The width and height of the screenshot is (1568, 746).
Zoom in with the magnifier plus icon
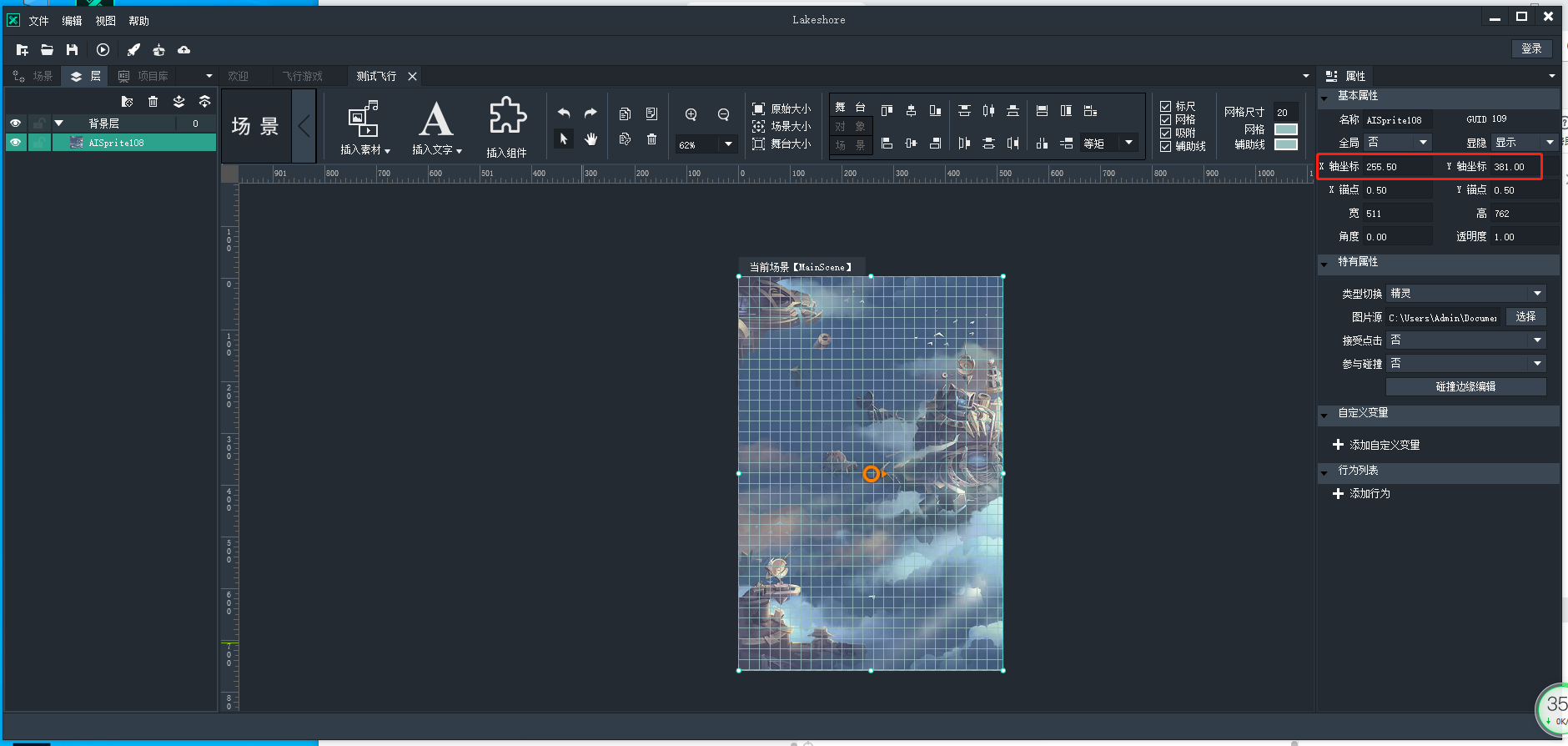pyautogui.click(x=691, y=115)
